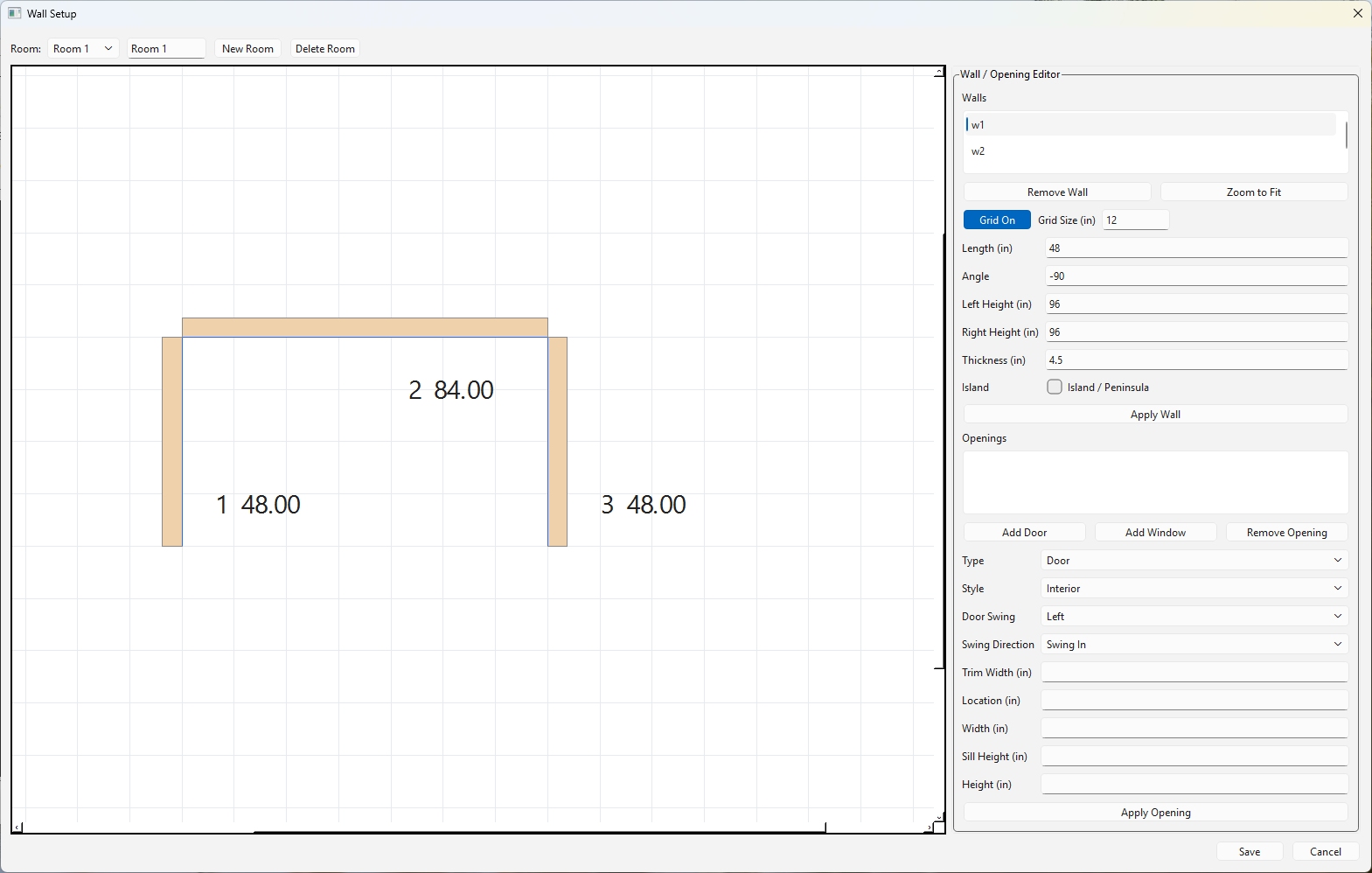Viewport: 1372px width, 873px height.
Task: Click Zoom to Fit
Action: click(x=1254, y=192)
